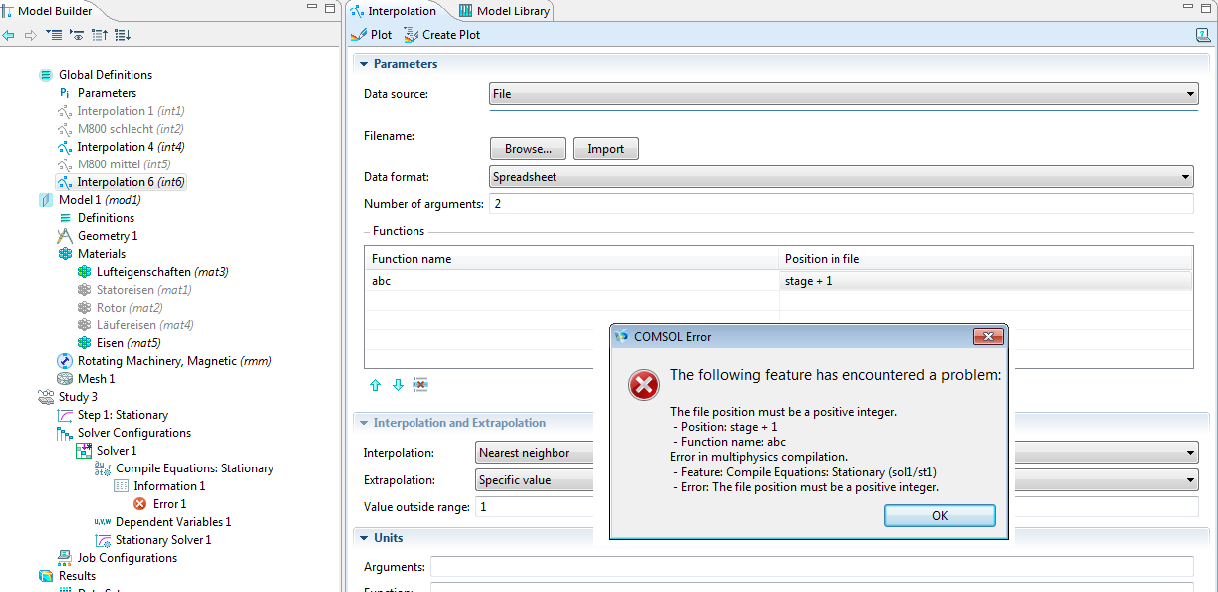Click the cyan up arrow below Functions table

(376, 385)
